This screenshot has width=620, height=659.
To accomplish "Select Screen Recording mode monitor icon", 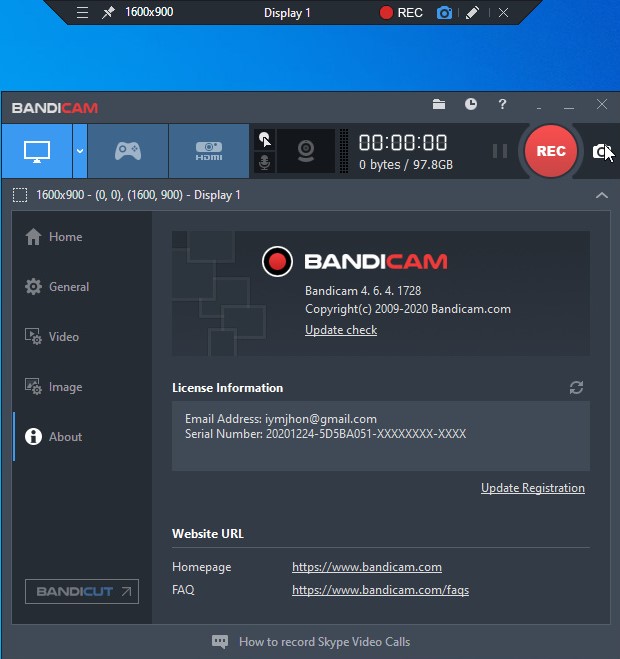I will pyautogui.click(x=37, y=151).
